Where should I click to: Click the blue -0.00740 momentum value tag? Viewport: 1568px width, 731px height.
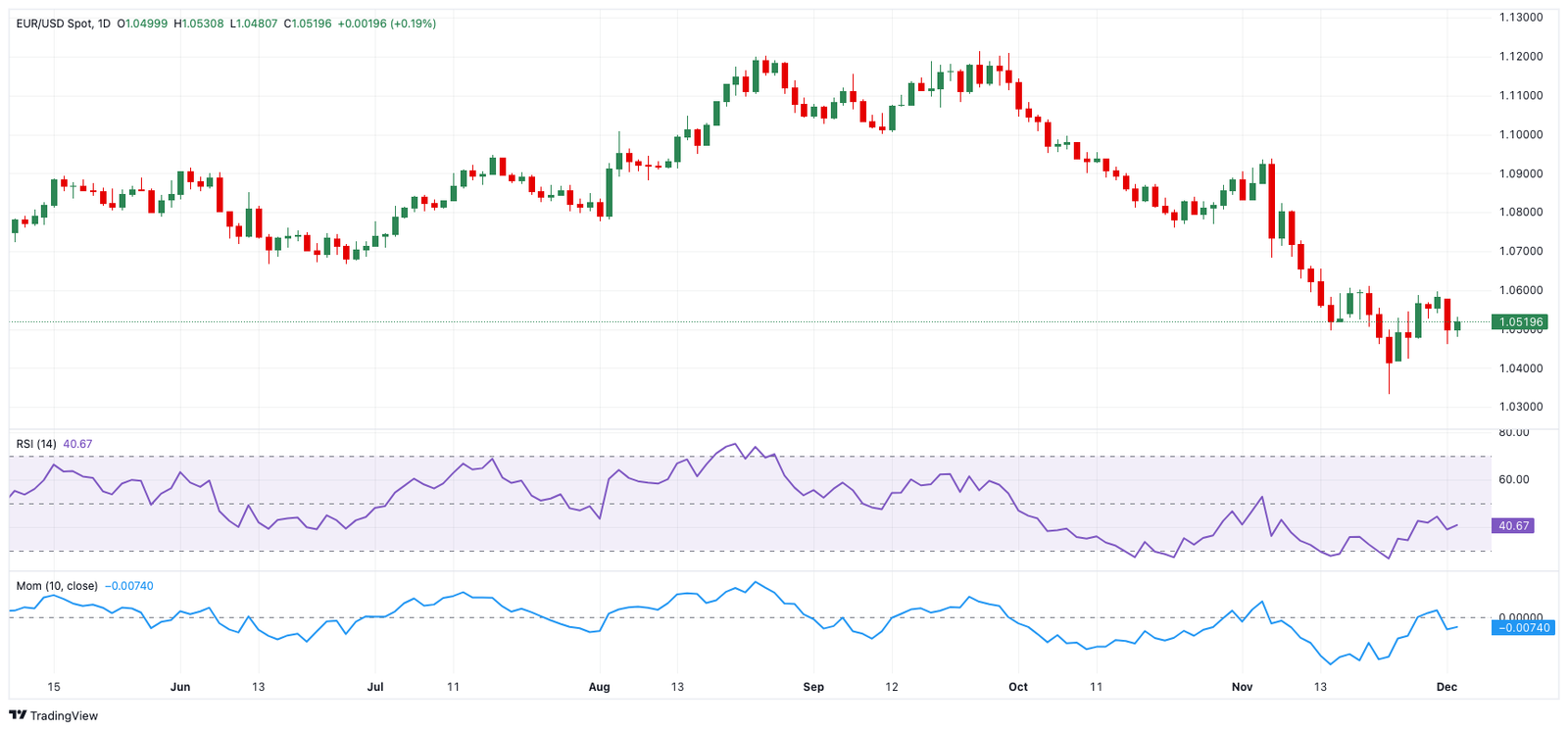(1522, 627)
